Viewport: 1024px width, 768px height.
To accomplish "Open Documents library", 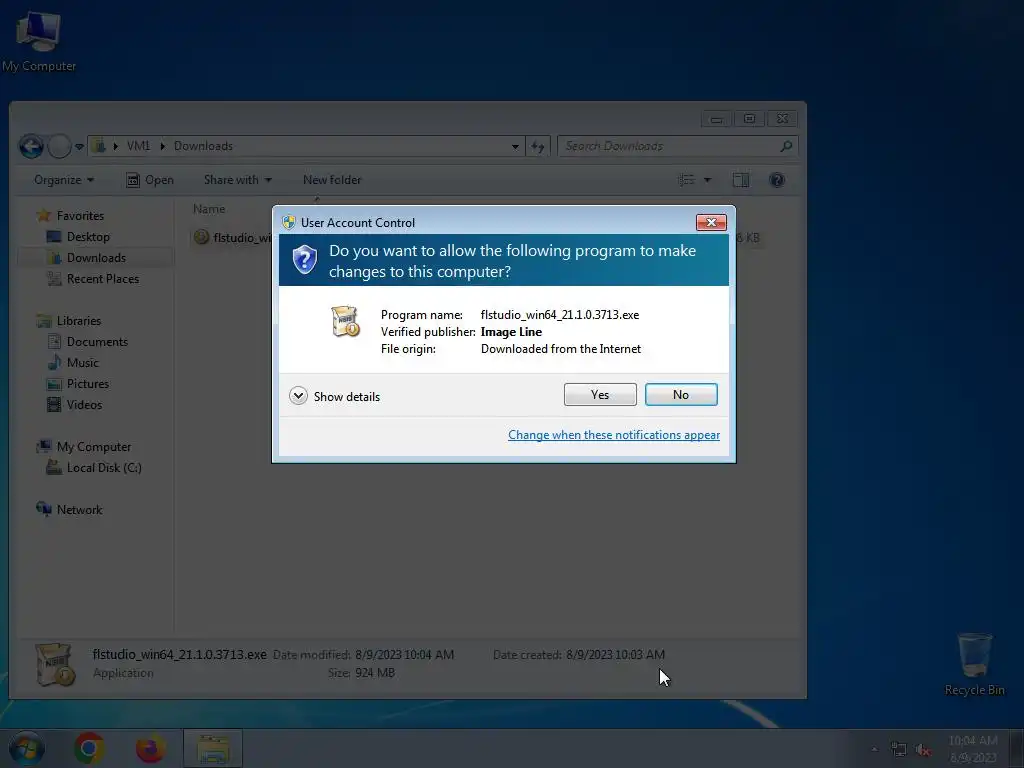I will [97, 342].
